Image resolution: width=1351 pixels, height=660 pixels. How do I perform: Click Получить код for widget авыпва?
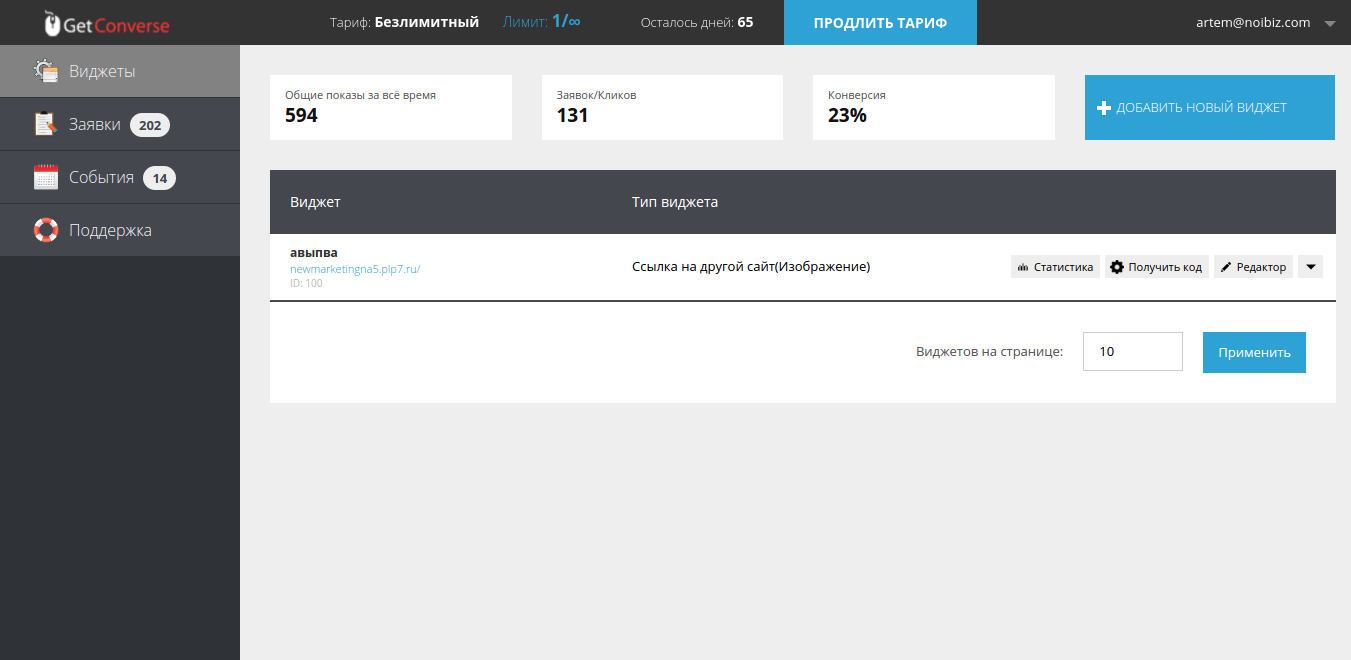click(1157, 267)
